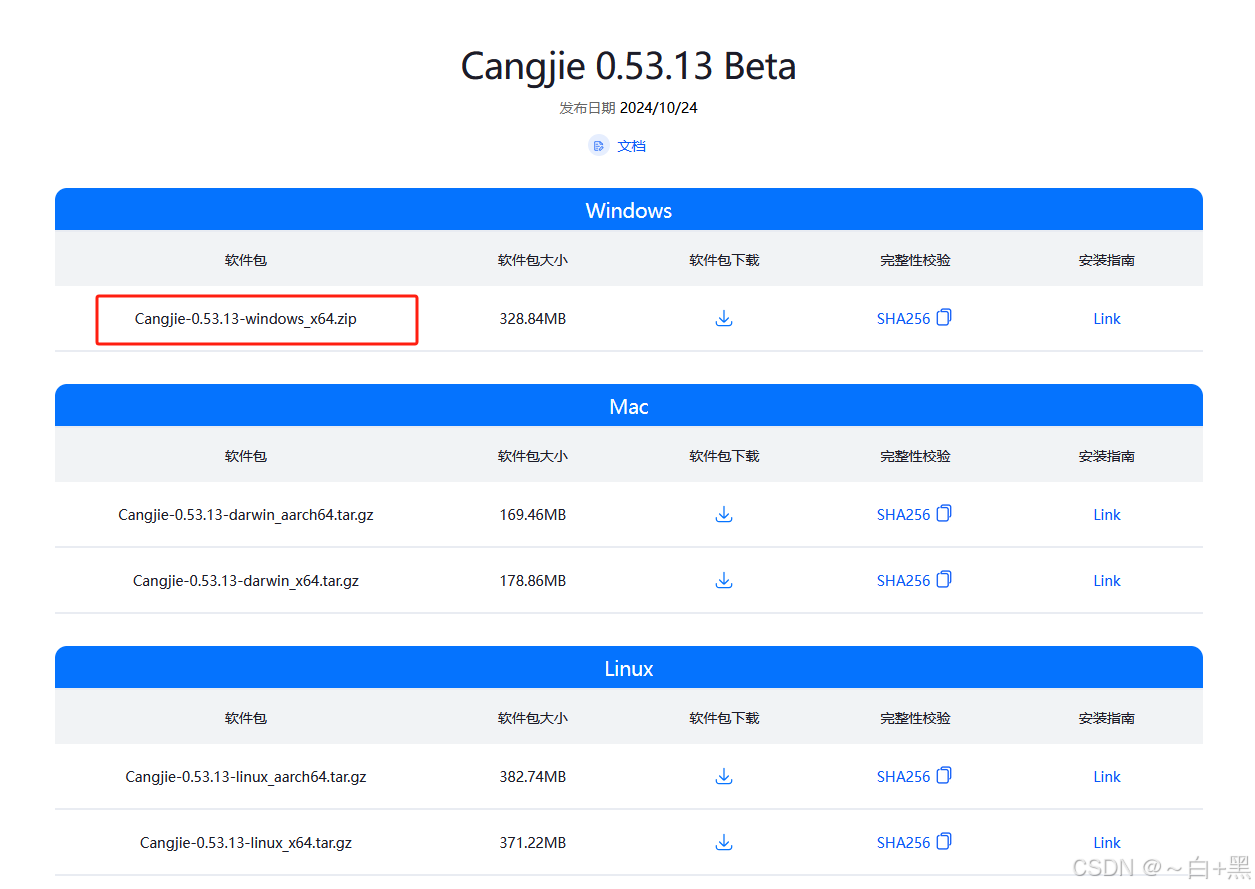
Task: Click the 371.22MB size value
Action: [533, 843]
